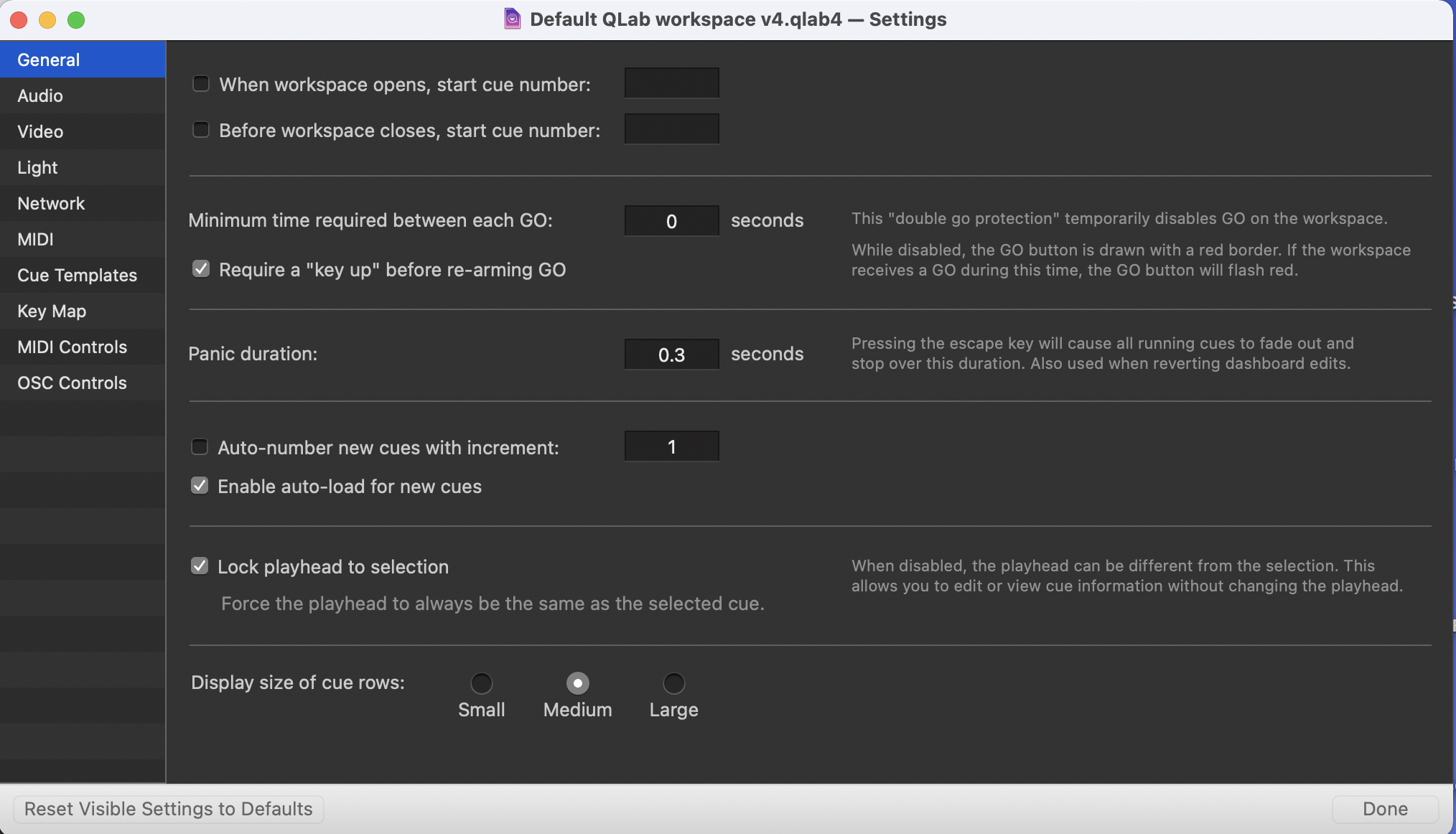Image resolution: width=1456 pixels, height=834 pixels.
Task: Click the Panic duration input field
Action: click(671, 354)
